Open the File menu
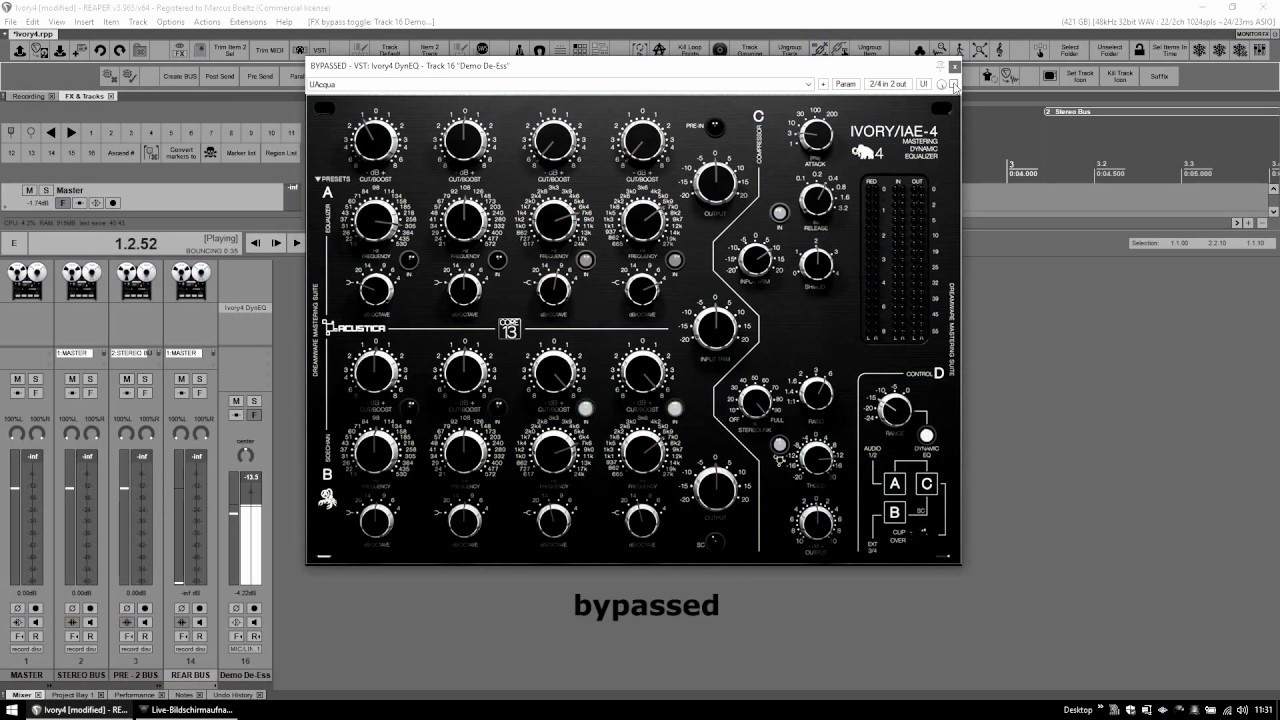 pyautogui.click(x=11, y=21)
